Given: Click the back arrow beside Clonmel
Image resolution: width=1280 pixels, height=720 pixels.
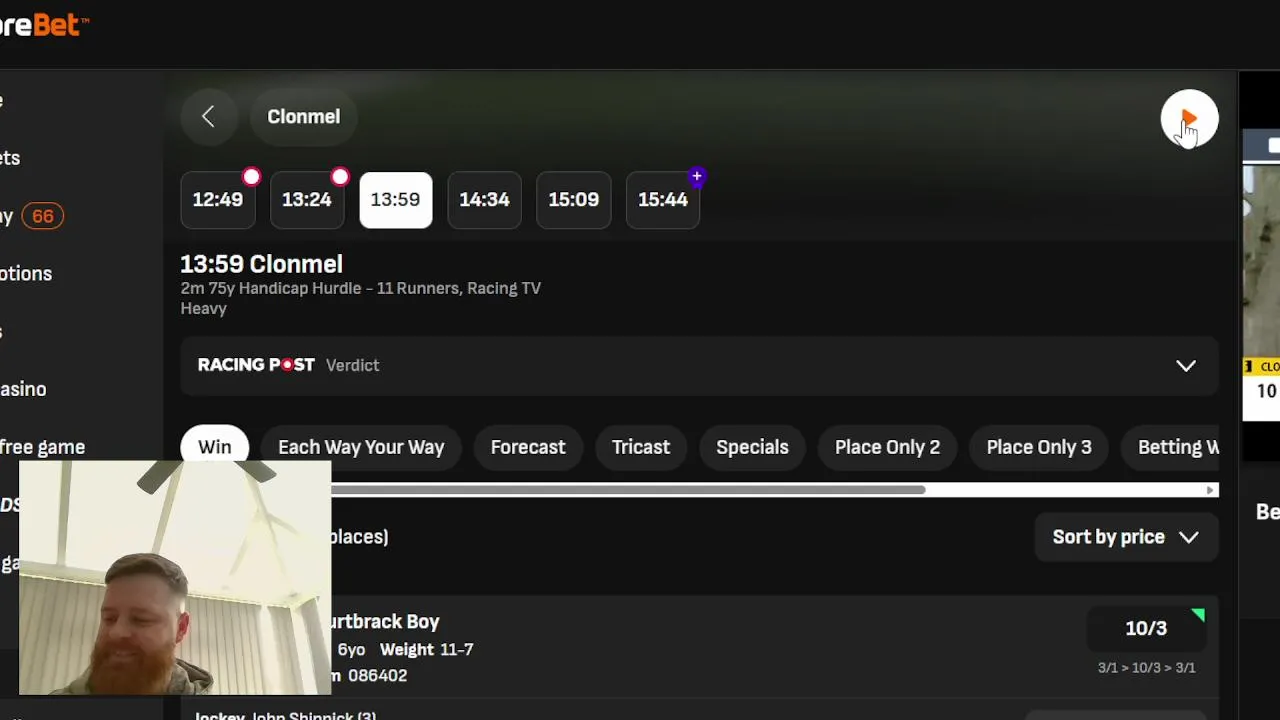Looking at the screenshot, I should point(208,117).
